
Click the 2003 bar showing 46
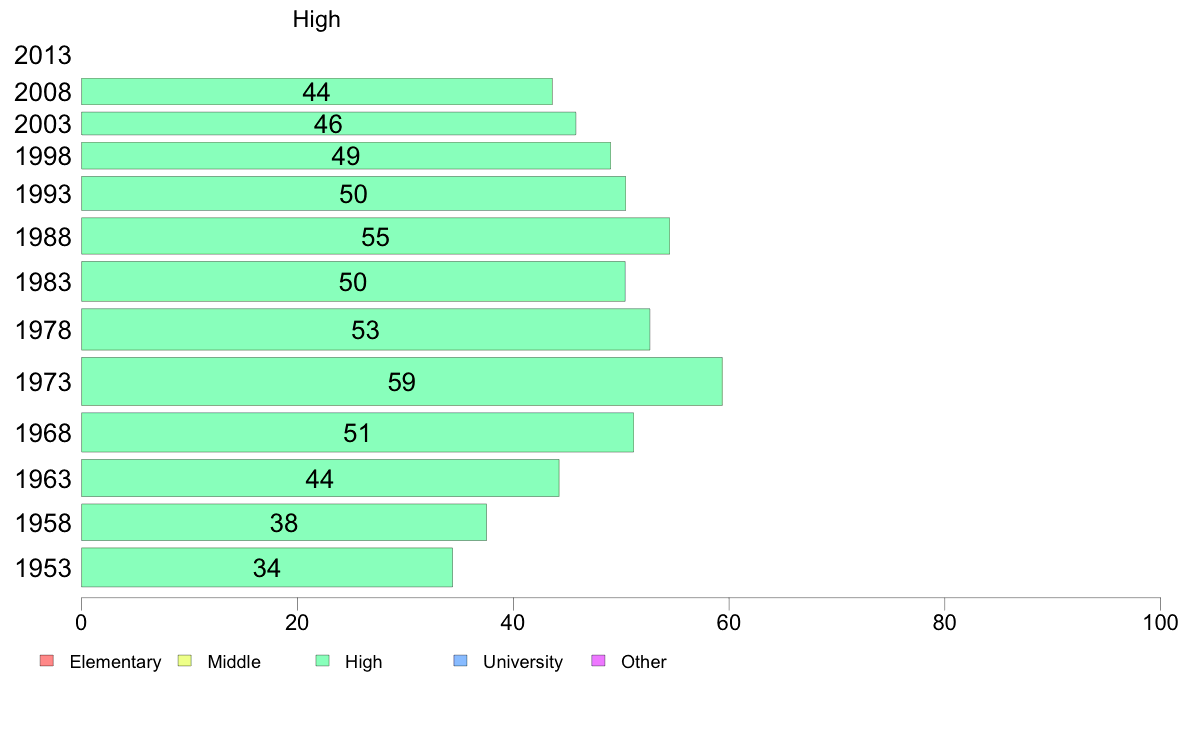[328, 124]
